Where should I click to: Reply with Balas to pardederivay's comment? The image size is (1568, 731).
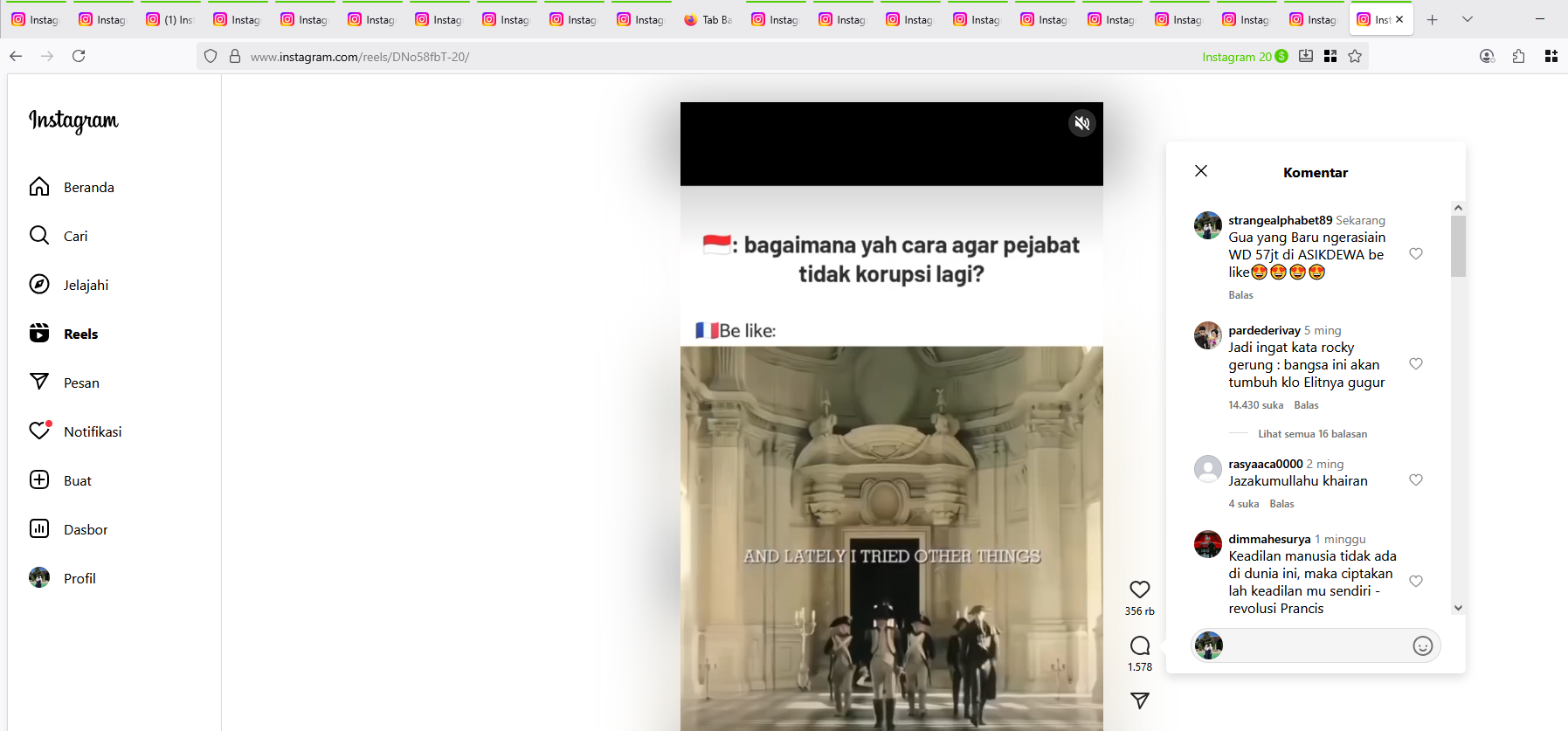point(1306,405)
